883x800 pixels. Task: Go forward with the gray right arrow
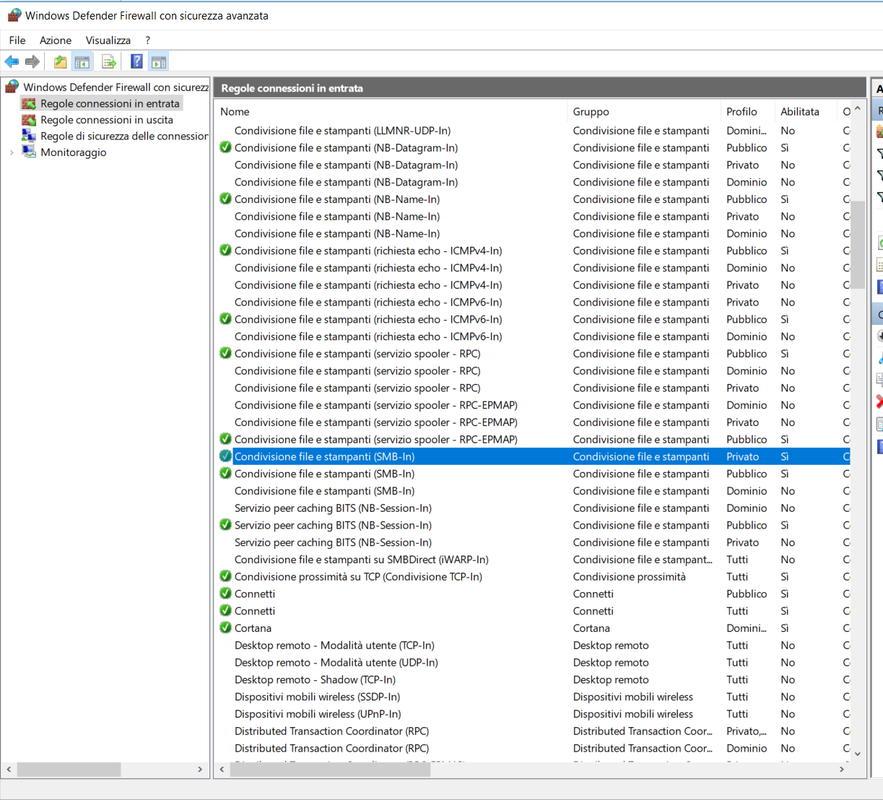[x=32, y=61]
